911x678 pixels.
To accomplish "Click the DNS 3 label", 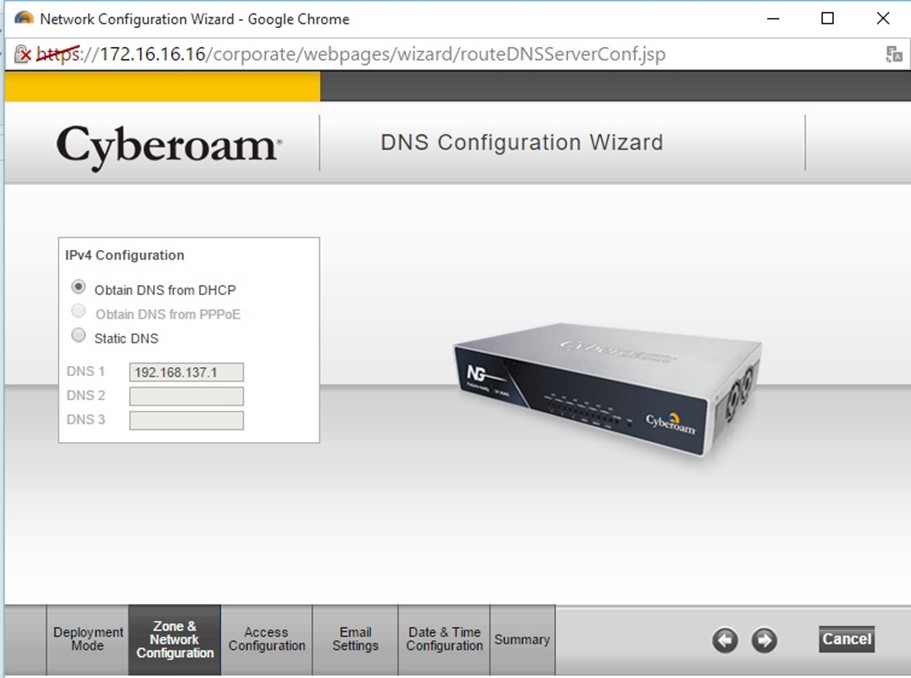I will point(85,419).
